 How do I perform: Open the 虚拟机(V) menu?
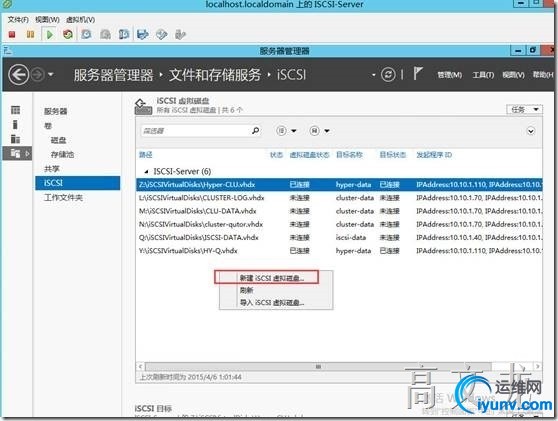80,20
